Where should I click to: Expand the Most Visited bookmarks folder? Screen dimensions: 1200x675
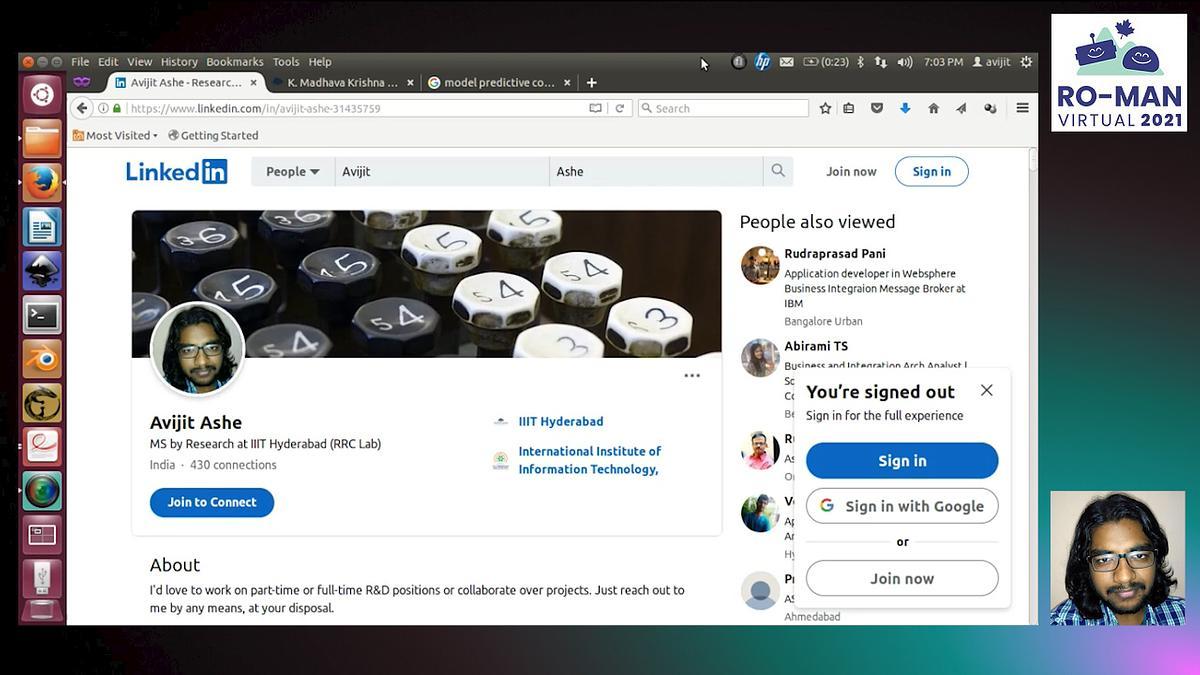117,135
